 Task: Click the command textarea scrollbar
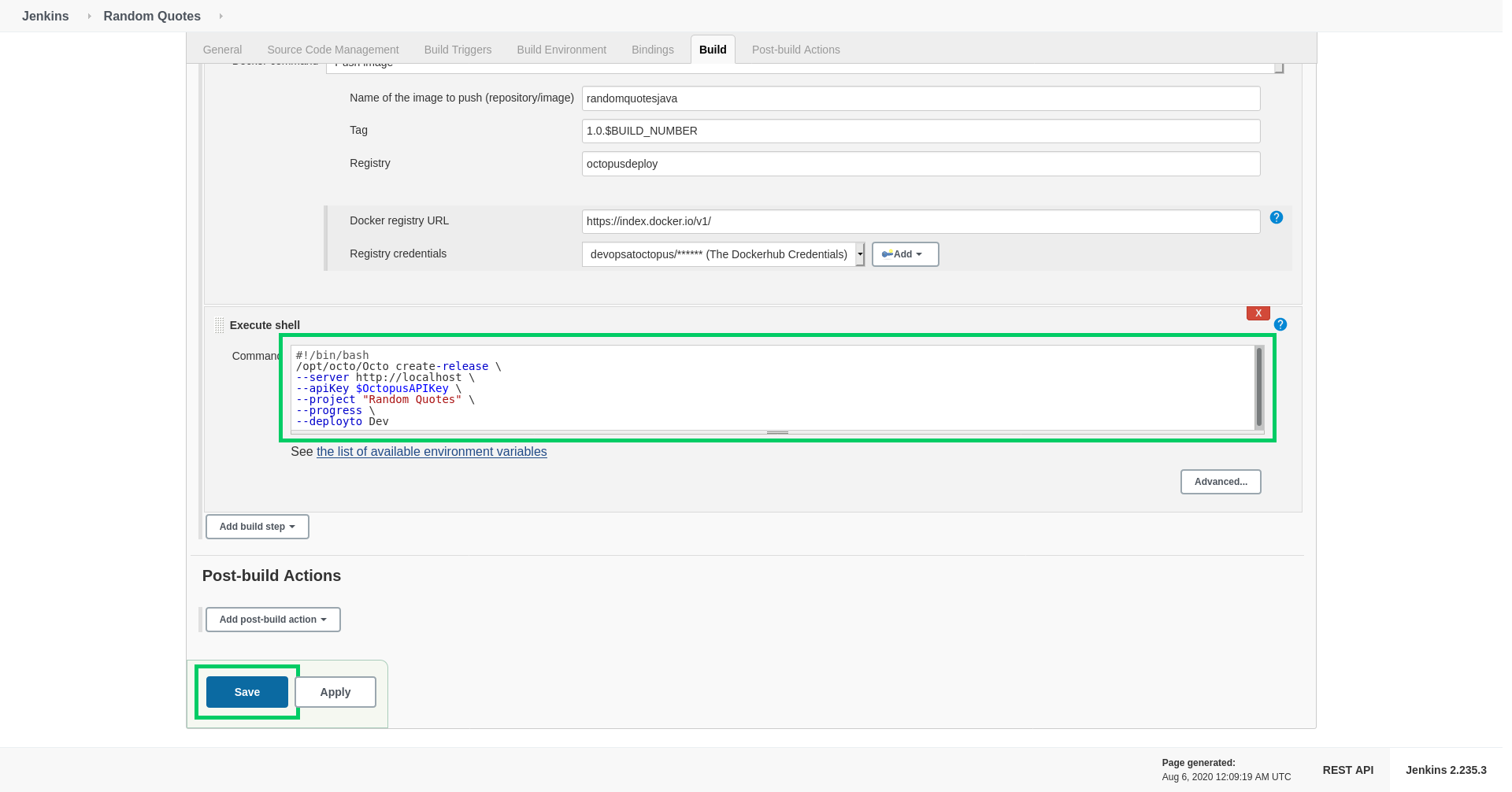click(x=1258, y=387)
